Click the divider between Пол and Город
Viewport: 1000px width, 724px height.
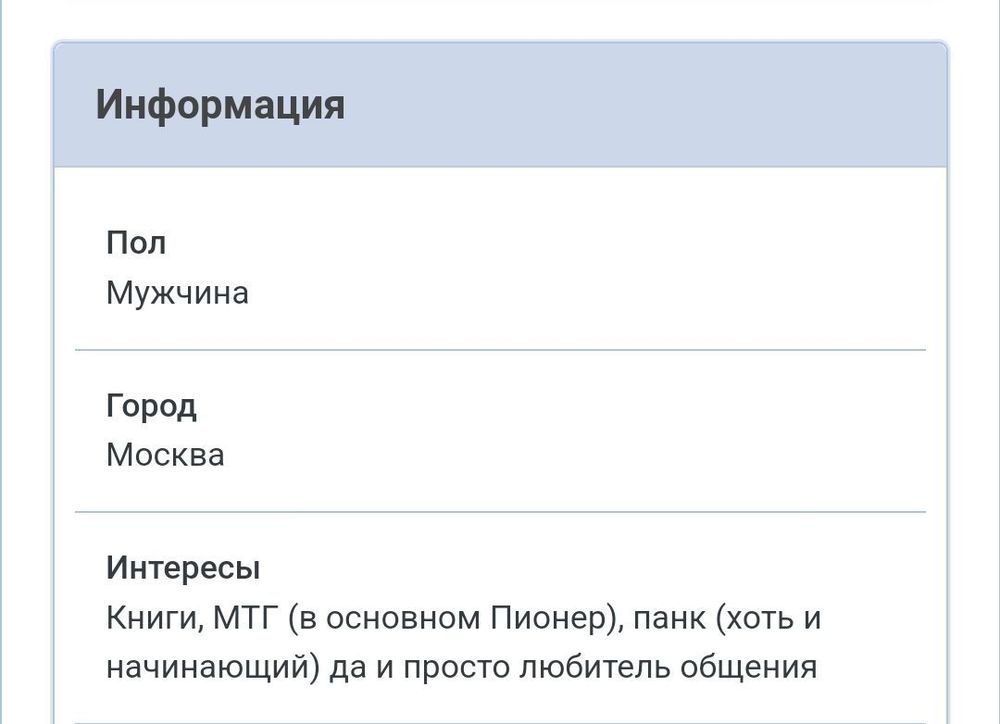pyautogui.click(x=500, y=350)
